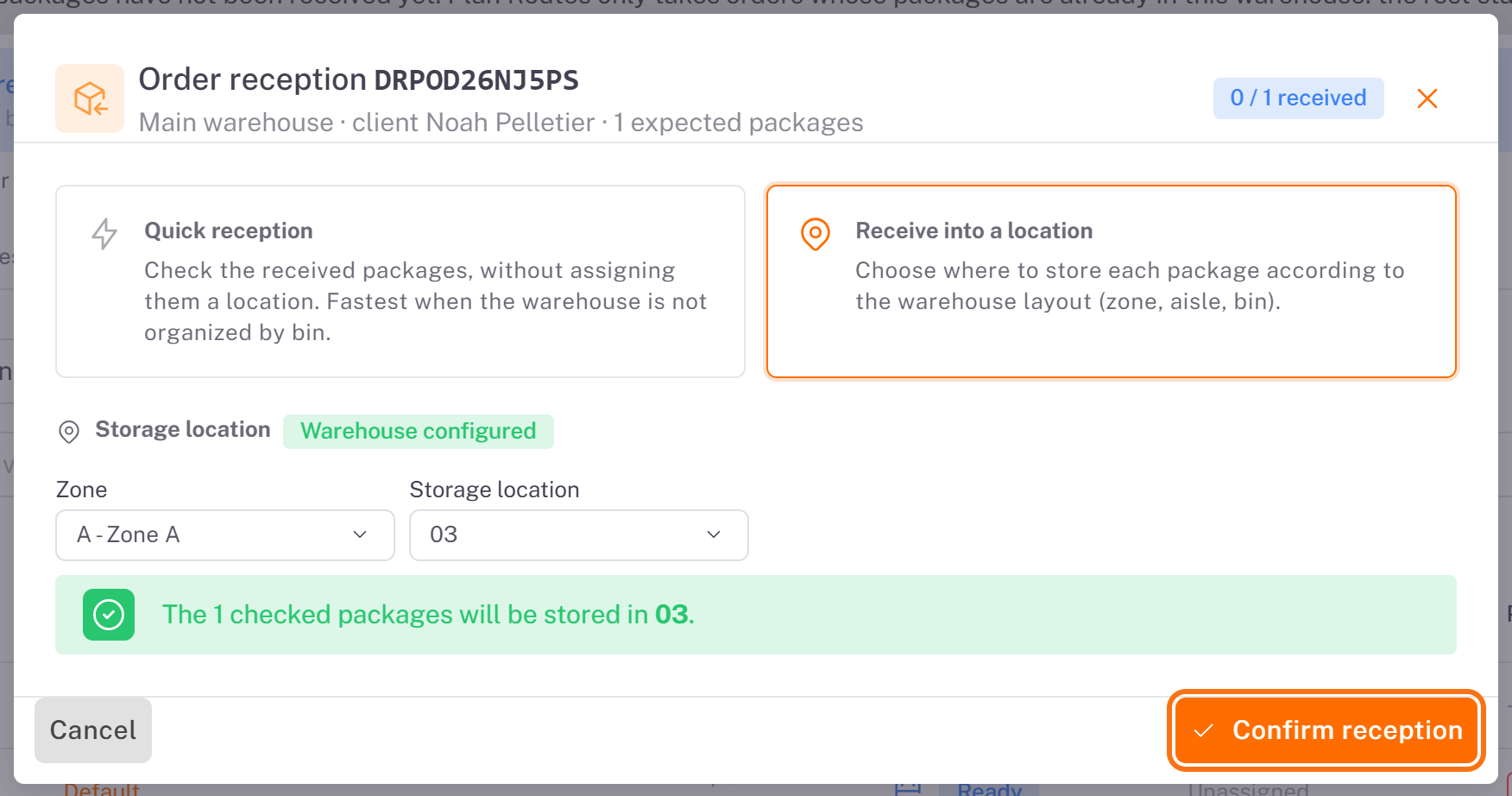Click the pin icon beside Storage location heading
The height and width of the screenshot is (796, 1512).
(69, 431)
